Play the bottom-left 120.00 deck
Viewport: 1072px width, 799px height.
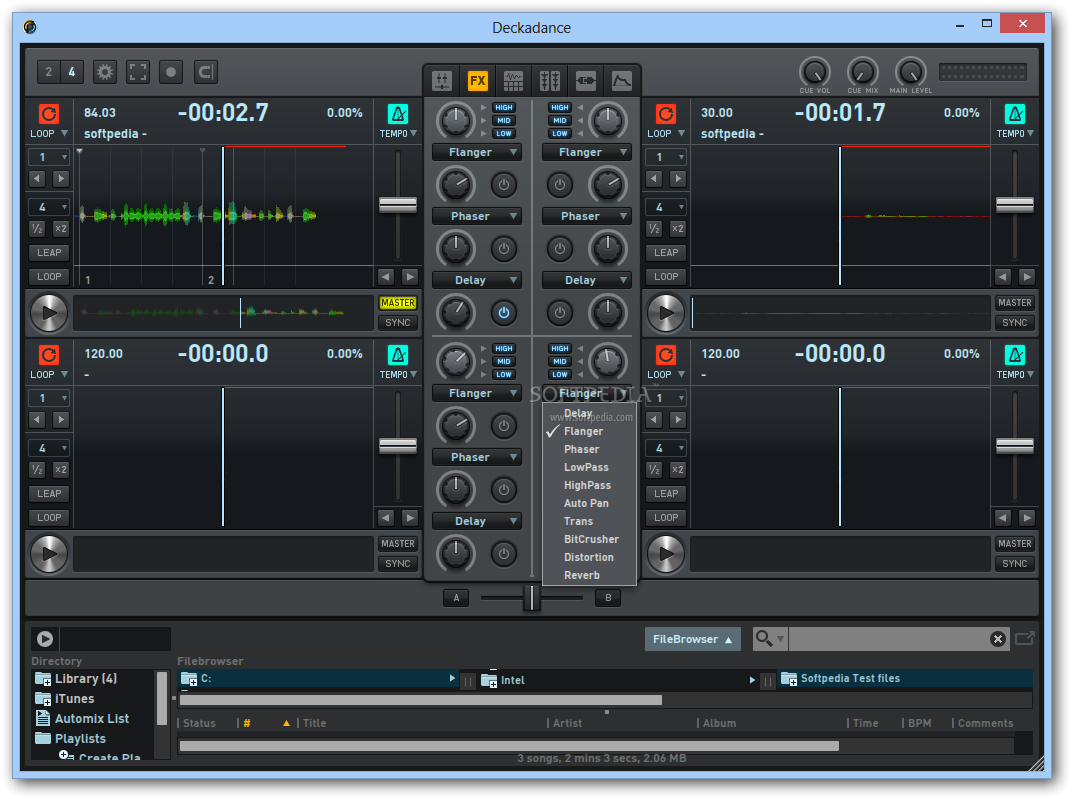point(49,553)
